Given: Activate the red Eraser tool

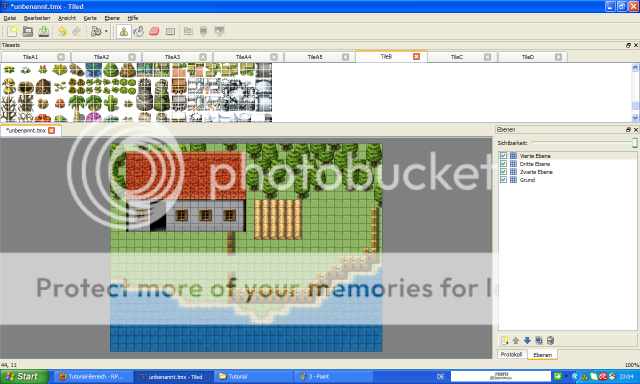Looking at the screenshot, I should click(x=154, y=31).
